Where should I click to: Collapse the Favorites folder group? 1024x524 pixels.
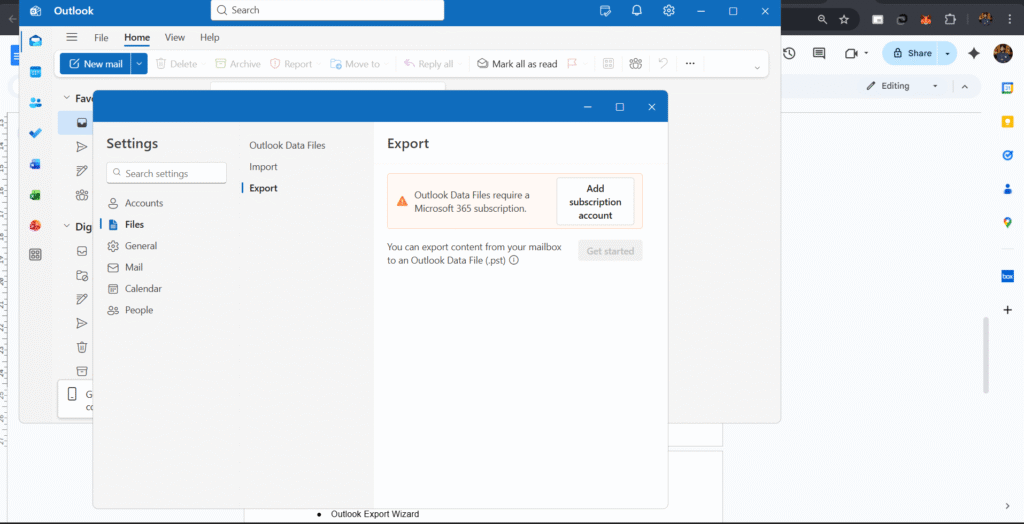66,98
